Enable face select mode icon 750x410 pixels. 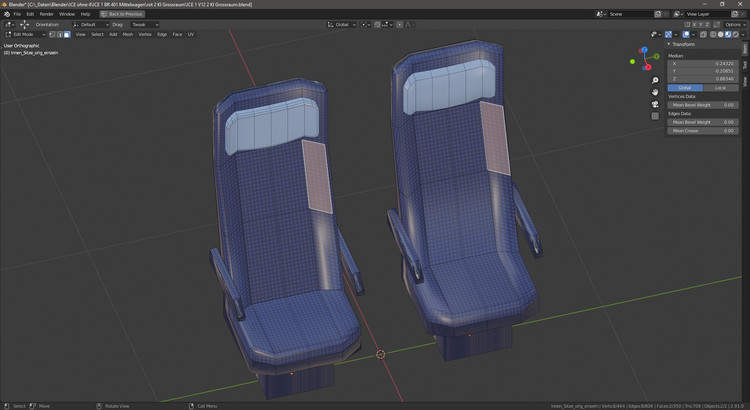pos(67,34)
